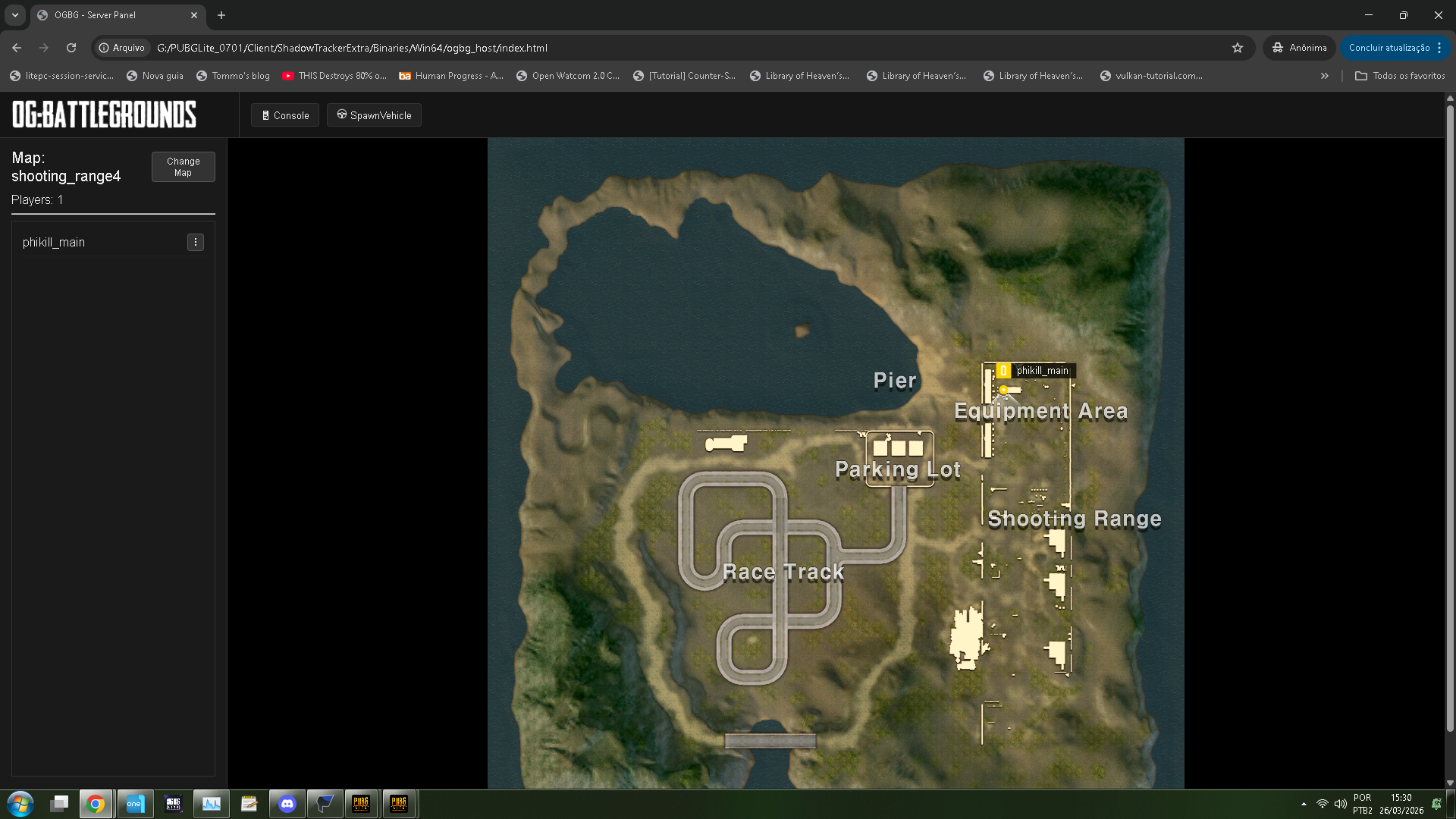This screenshot has width=1456, height=819.
Task: Open the taskbar clock and date
Action: (x=1401, y=804)
